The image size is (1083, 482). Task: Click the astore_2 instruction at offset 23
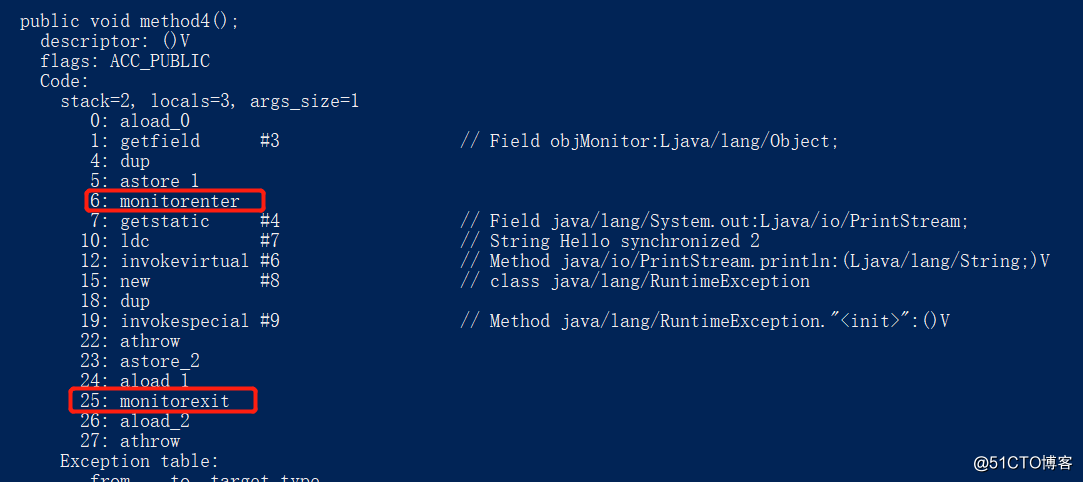(x=140, y=361)
